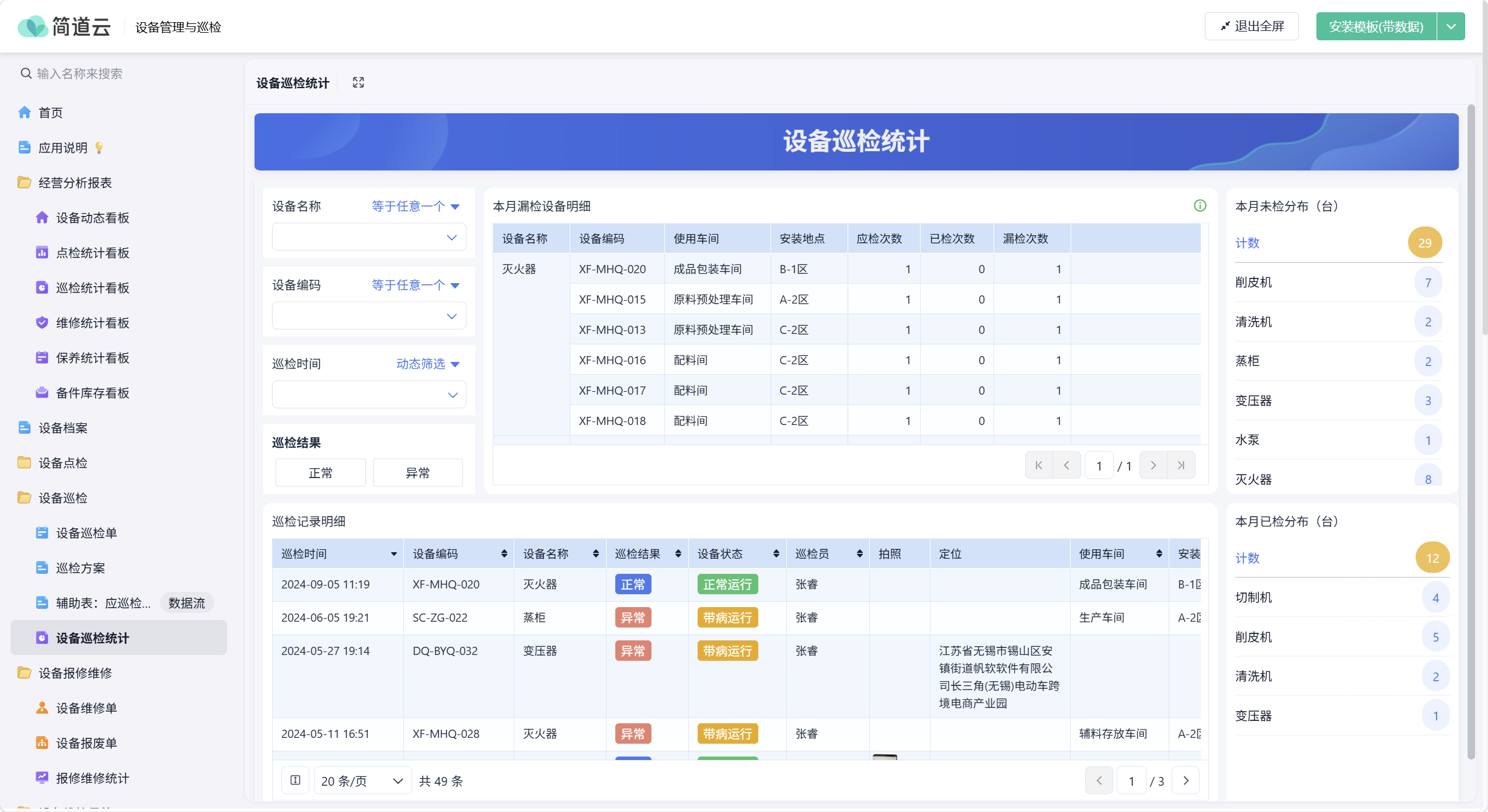This screenshot has width=1488, height=812.
Task: Click 计数 in 本月已检分布
Action: click(x=1247, y=558)
